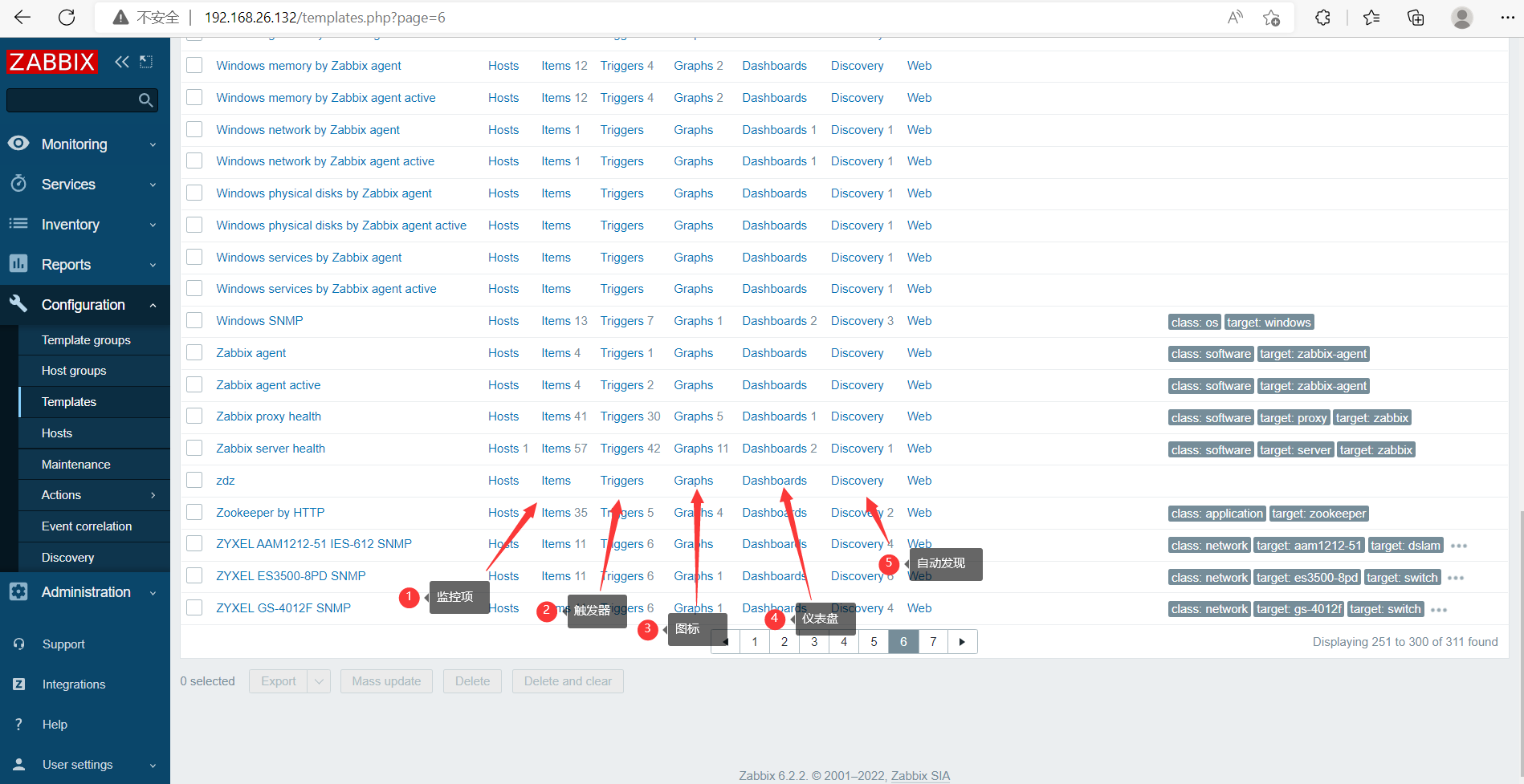Image resolution: width=1524 pixels, height=784 pixels.
Task: Collapse the Configuration menu chevron
Action: 153,305
